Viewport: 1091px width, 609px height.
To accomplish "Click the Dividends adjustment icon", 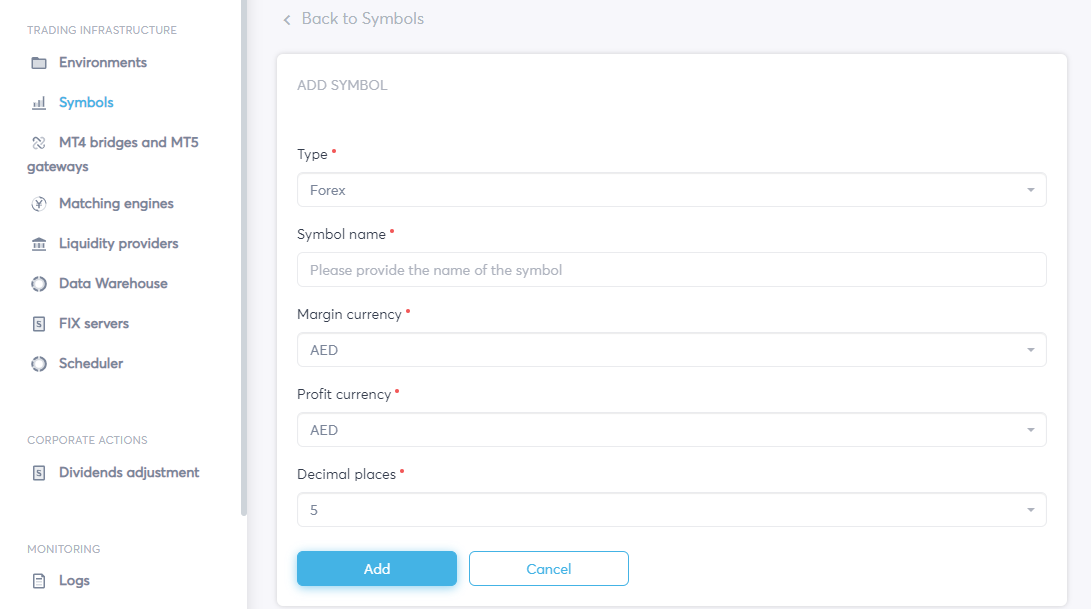I will [39, 473].
